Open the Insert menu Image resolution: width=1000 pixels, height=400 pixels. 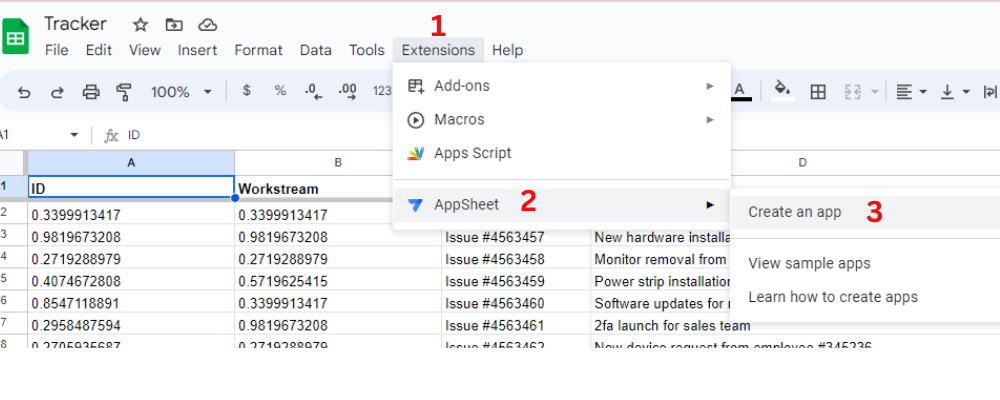click(x=197, y=50)
